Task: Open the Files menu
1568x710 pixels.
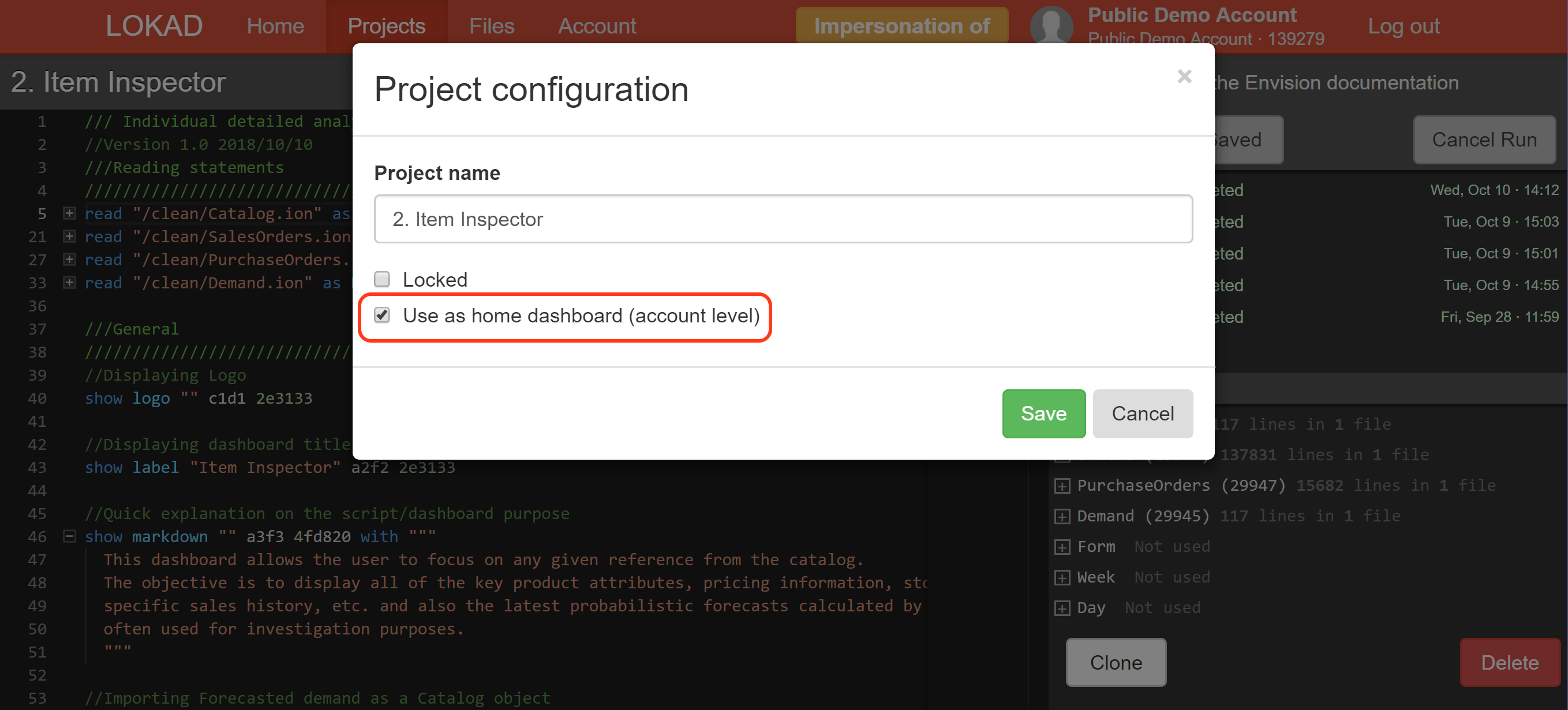Action: (x=491, y=26)
